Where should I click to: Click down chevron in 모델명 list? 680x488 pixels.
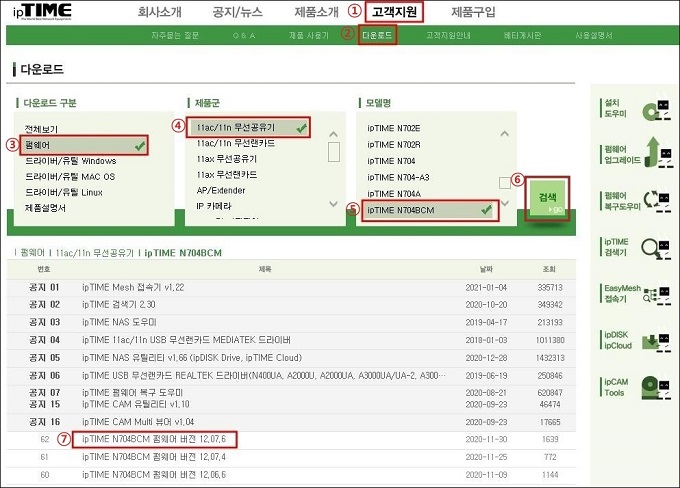click(x=505, y=203)
